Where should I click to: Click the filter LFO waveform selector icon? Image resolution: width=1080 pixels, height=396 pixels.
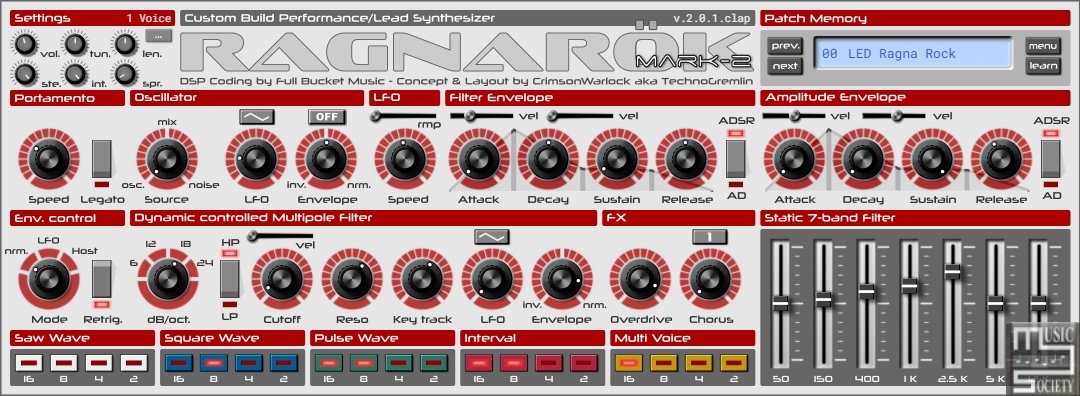pos(491,237)
